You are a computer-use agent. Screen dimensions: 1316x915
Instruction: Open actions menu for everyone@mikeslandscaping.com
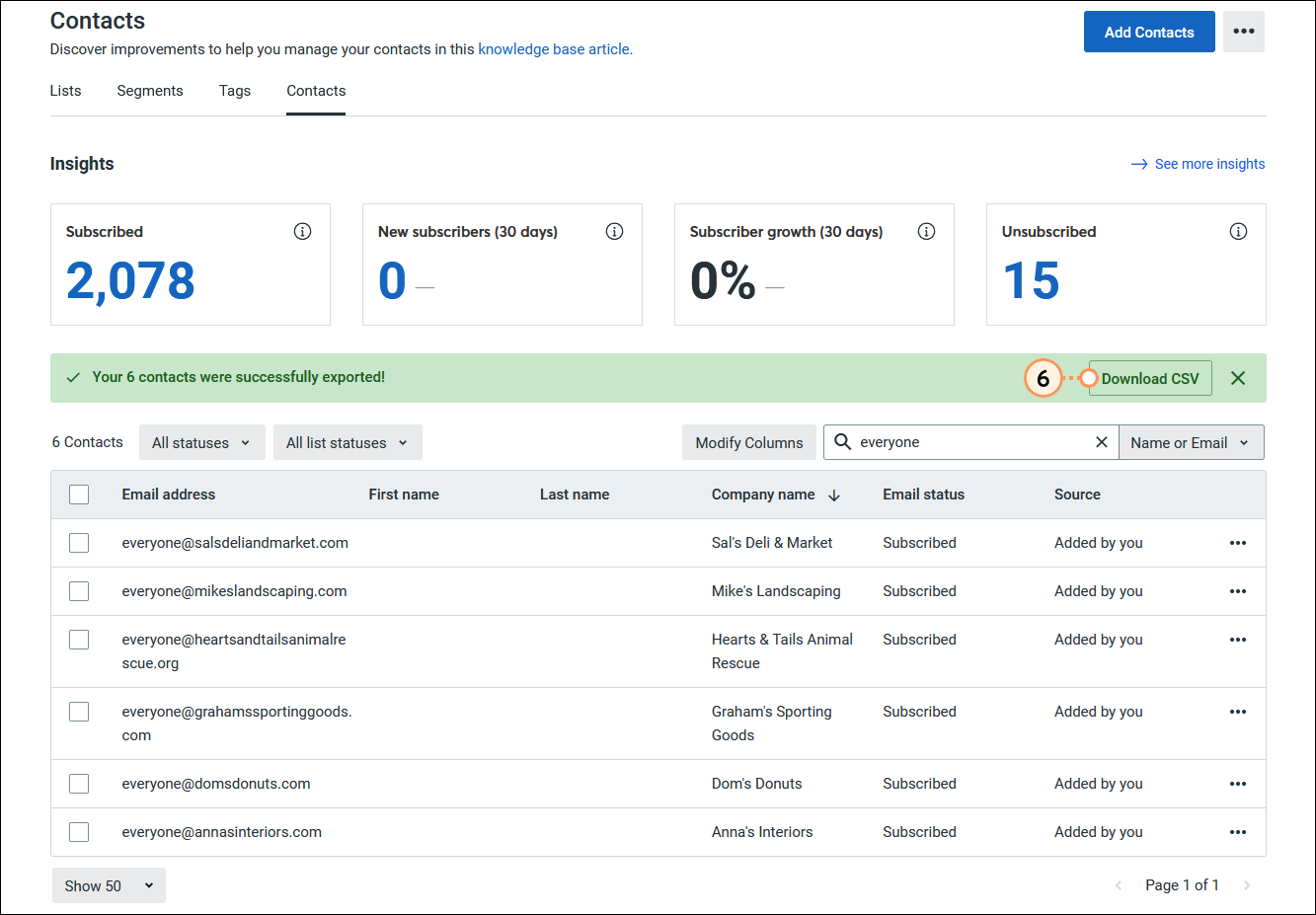pyautogui.click(x=1238, y=591)
